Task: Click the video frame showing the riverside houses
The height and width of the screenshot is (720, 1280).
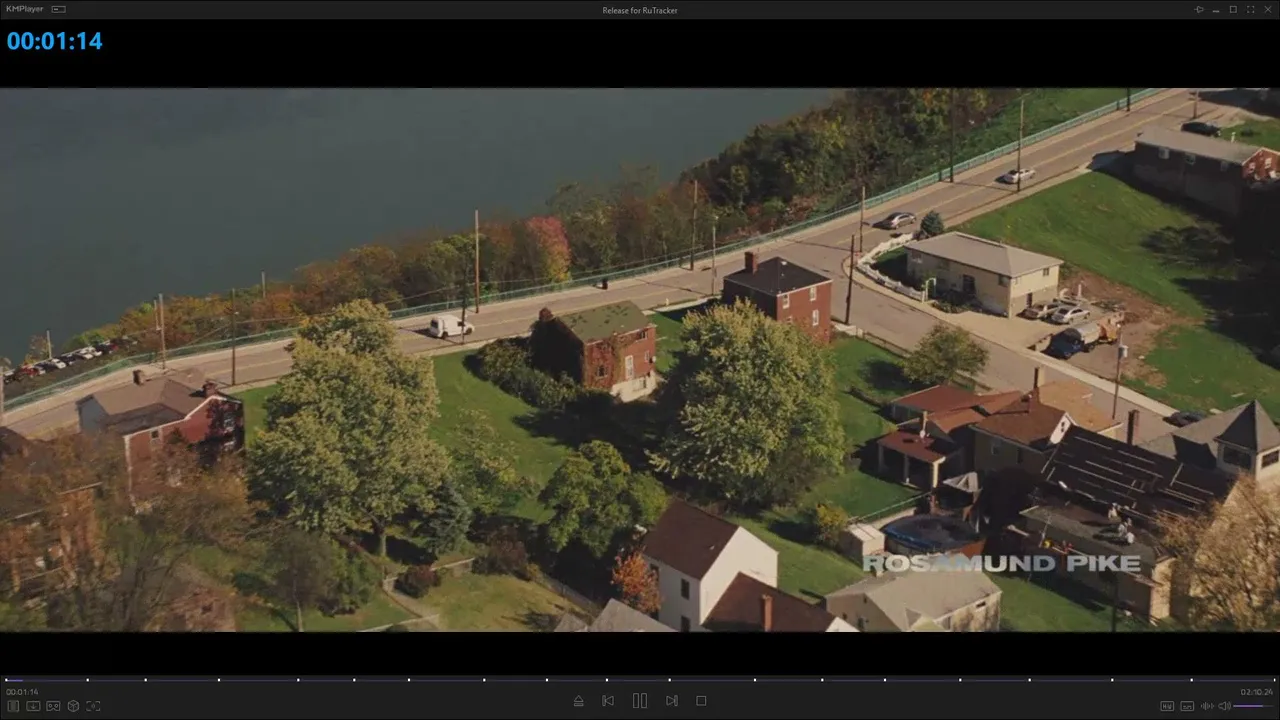Action: 640,360
